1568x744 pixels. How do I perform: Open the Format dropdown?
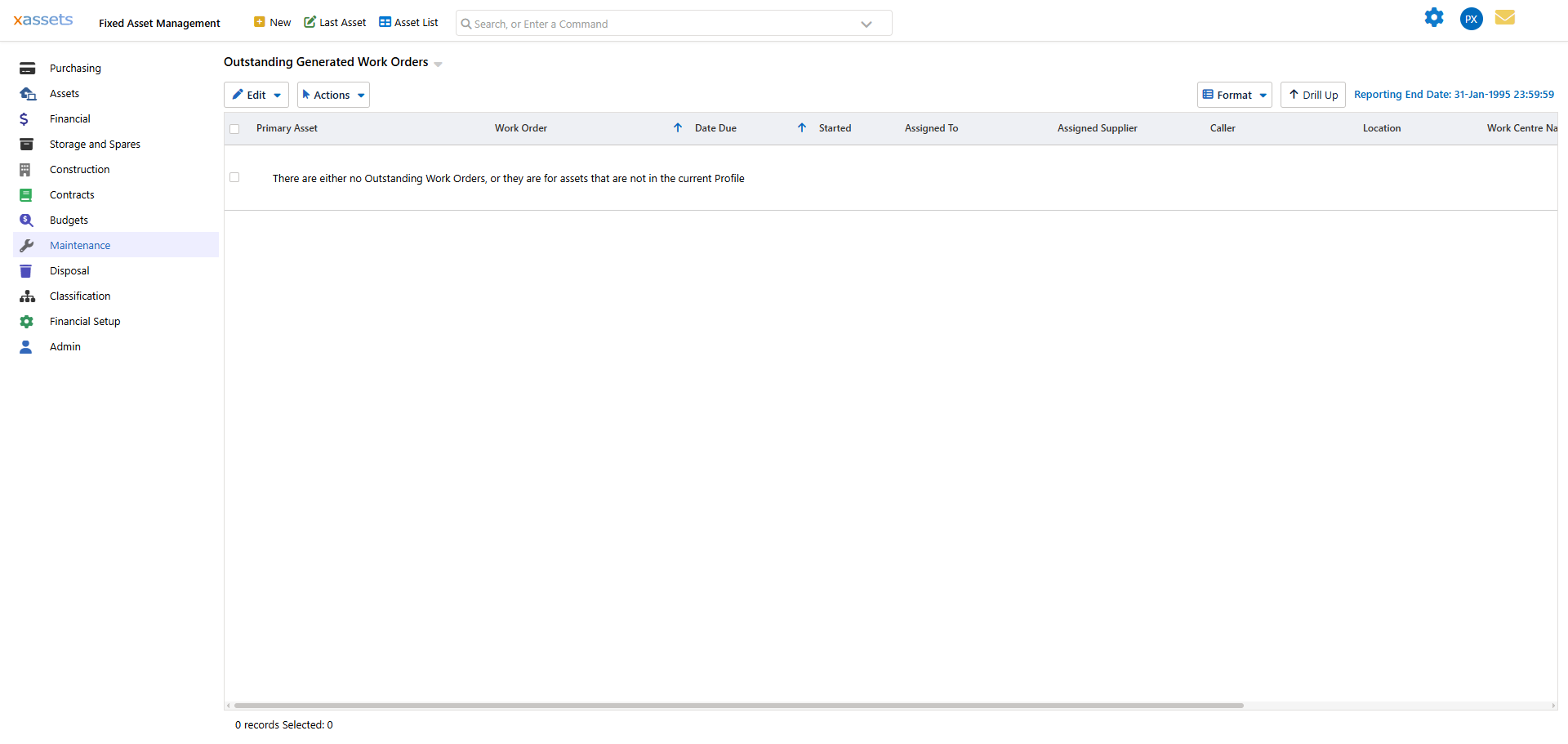[x=1234, y=95]
